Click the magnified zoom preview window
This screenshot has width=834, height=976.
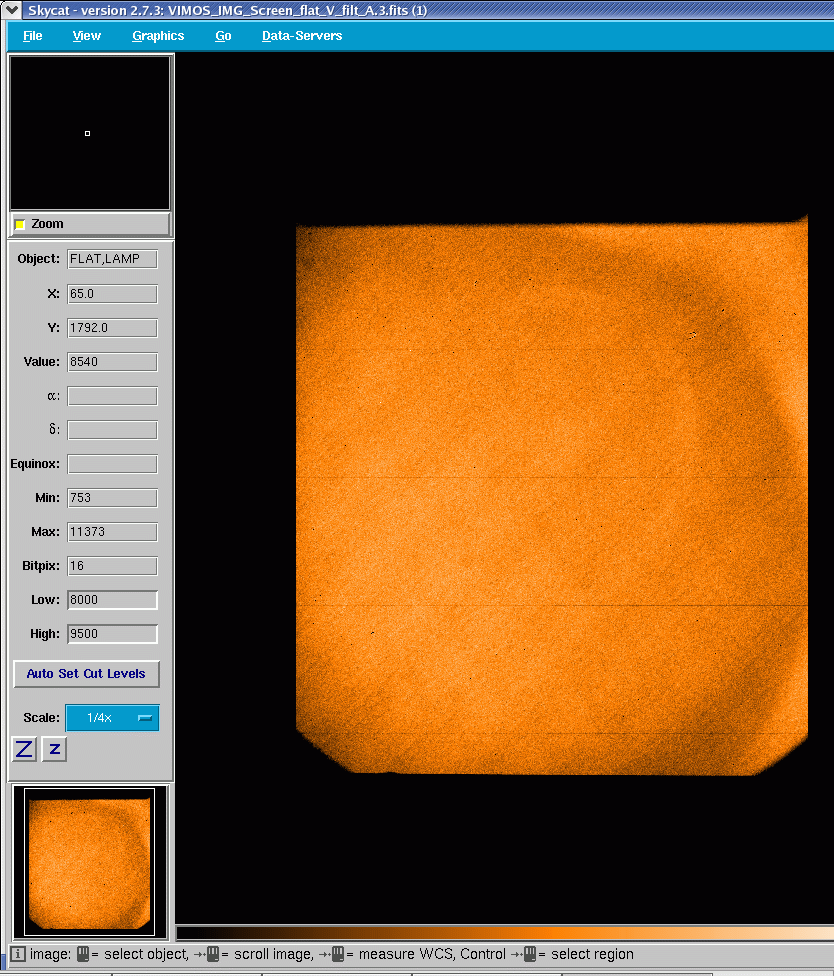point(90,133)
